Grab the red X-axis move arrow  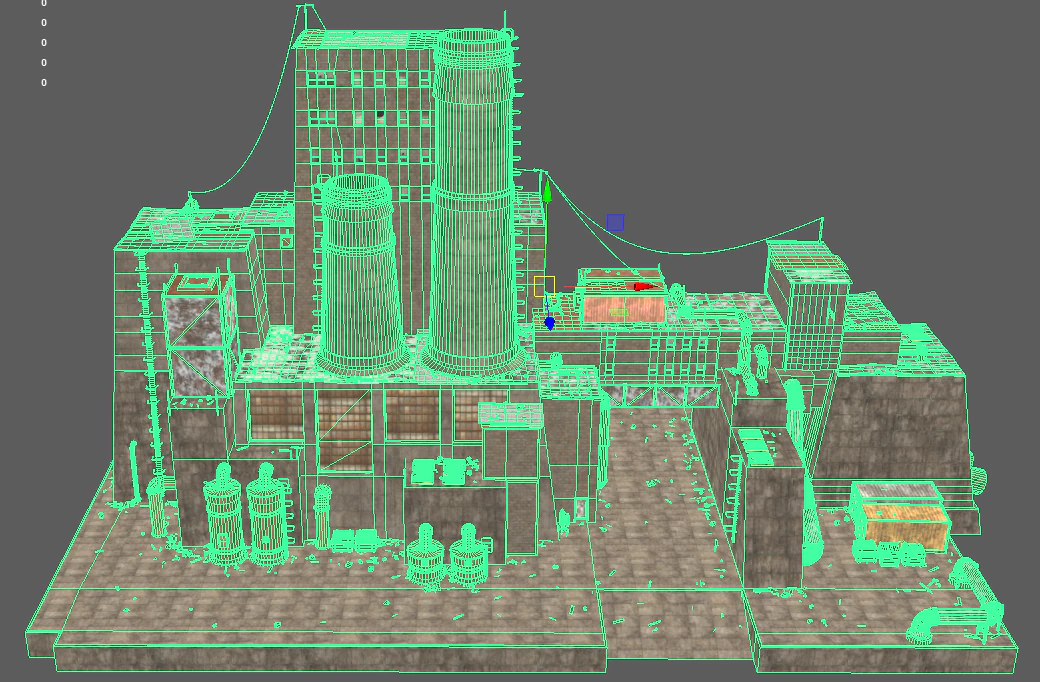coord(643,287)
